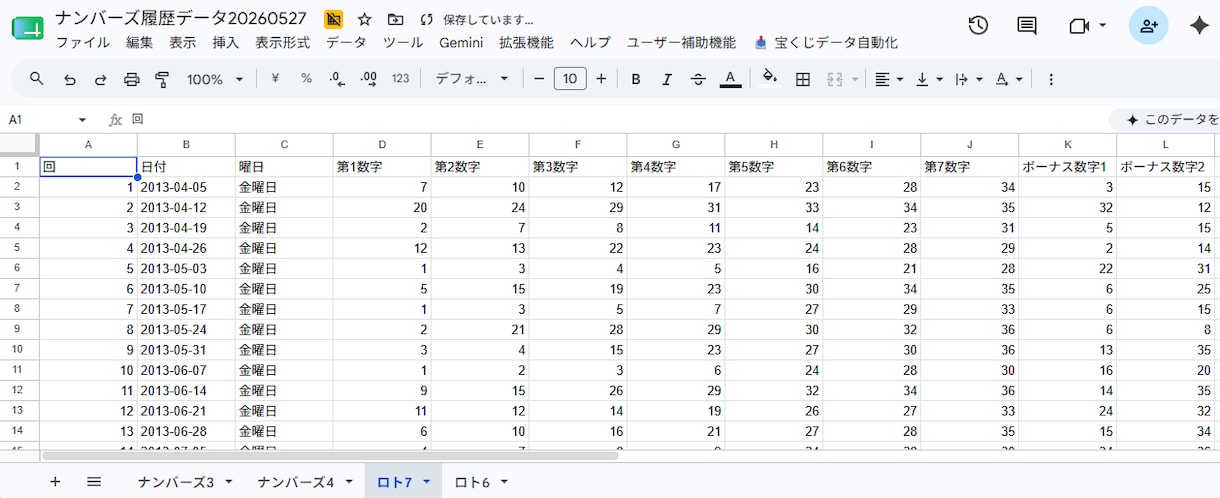The height and width of the screenshot is (498, 1220).
Task: Open the comments panel icon
Action: [1027, 26]
